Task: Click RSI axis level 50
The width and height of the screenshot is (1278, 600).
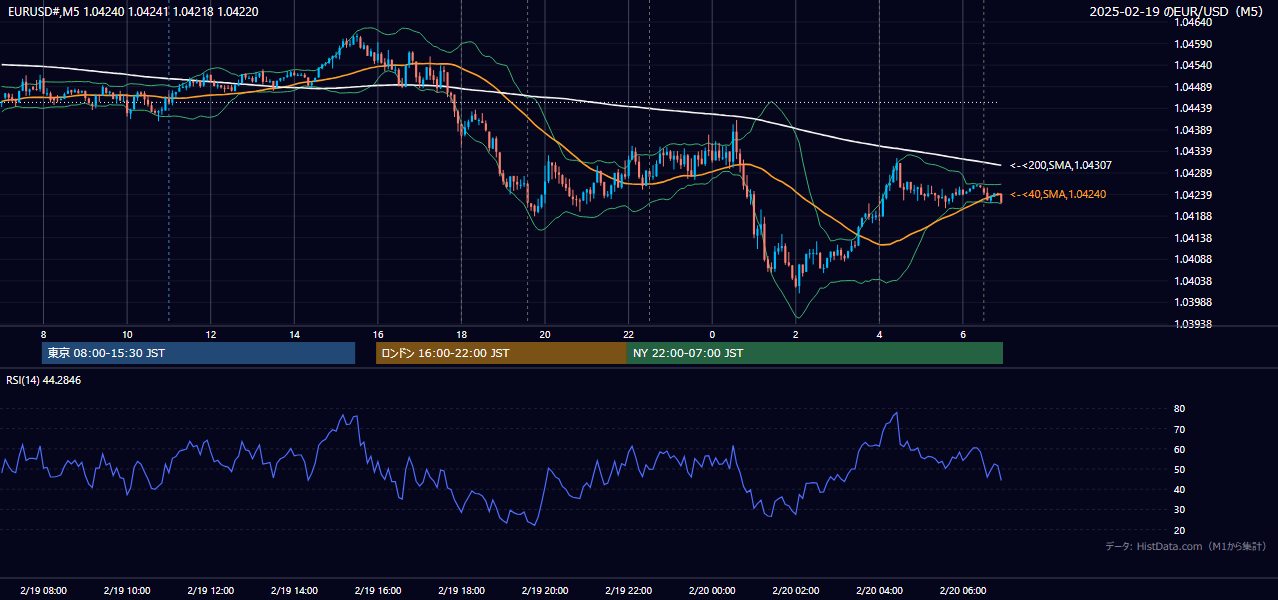Action: 1179,469
